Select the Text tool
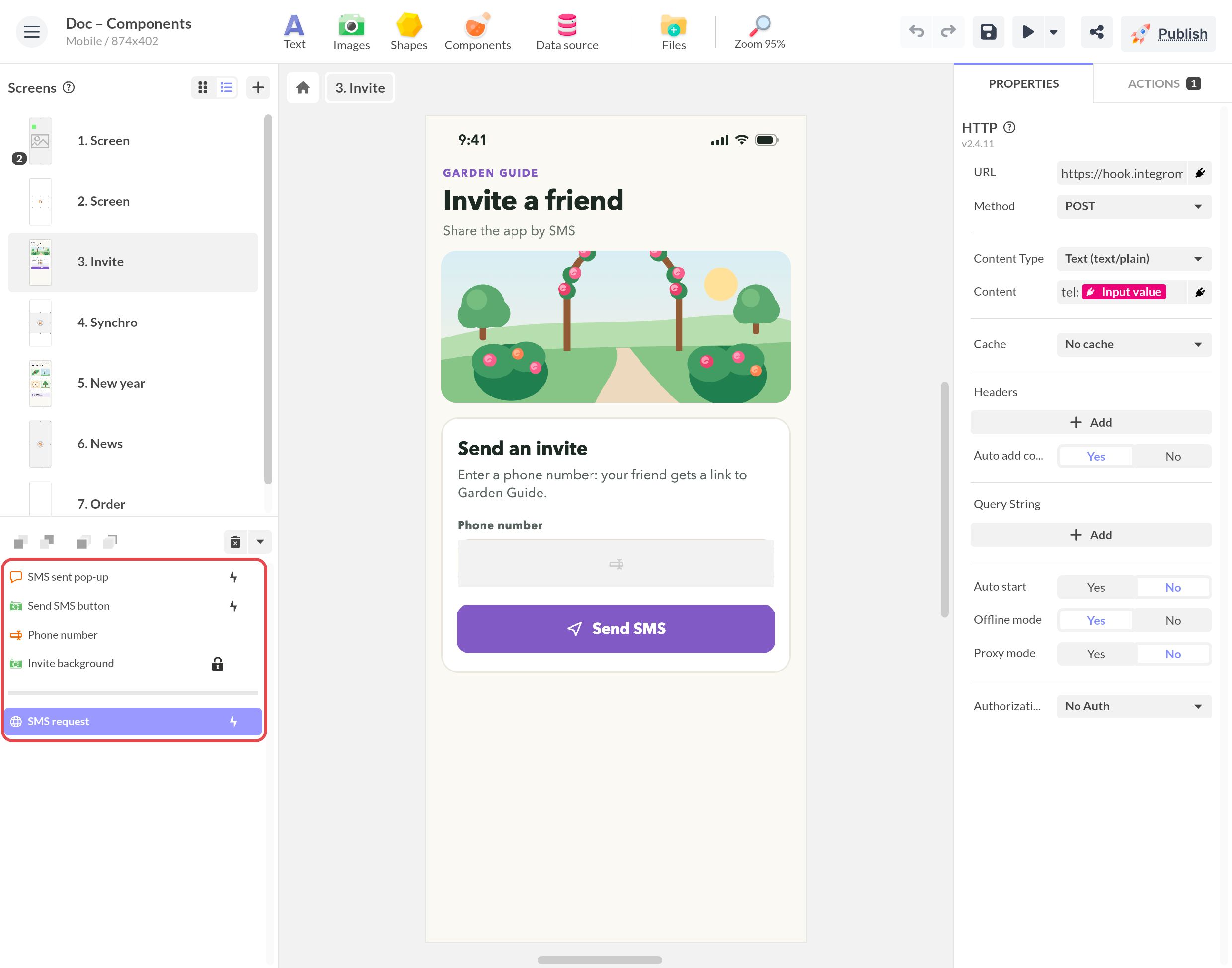 tap(294, 32)
